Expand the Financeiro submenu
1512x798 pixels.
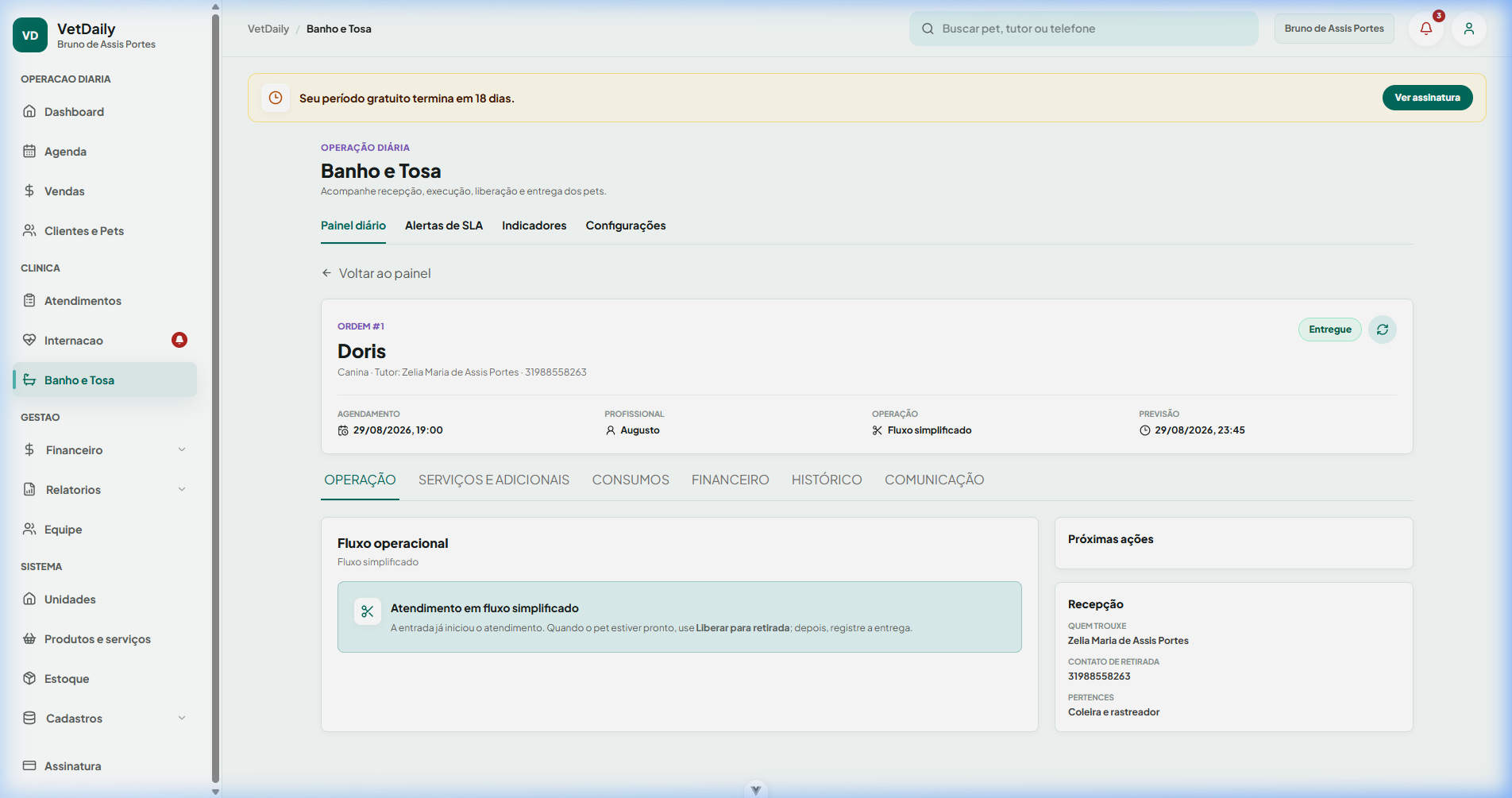pyautogui.click(x=105, y=450)
